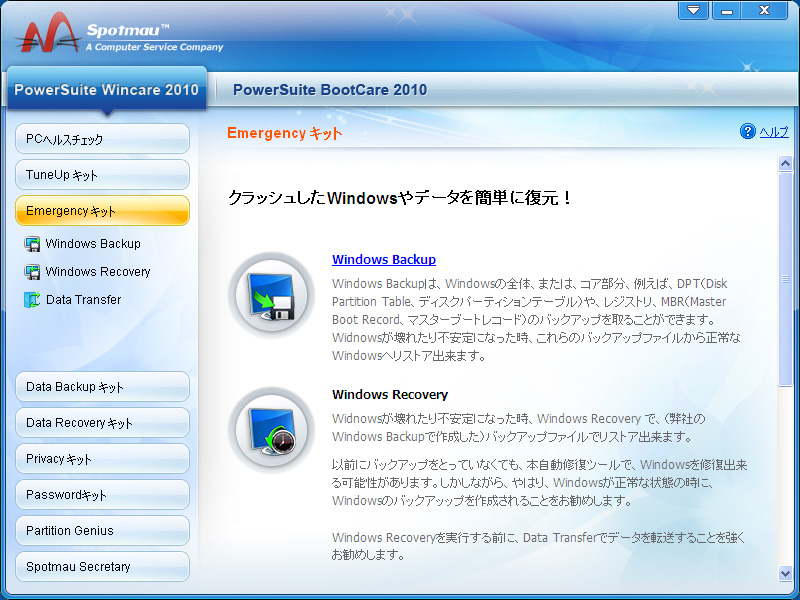Open the Data Backup キット section

(x=103, y=387)
